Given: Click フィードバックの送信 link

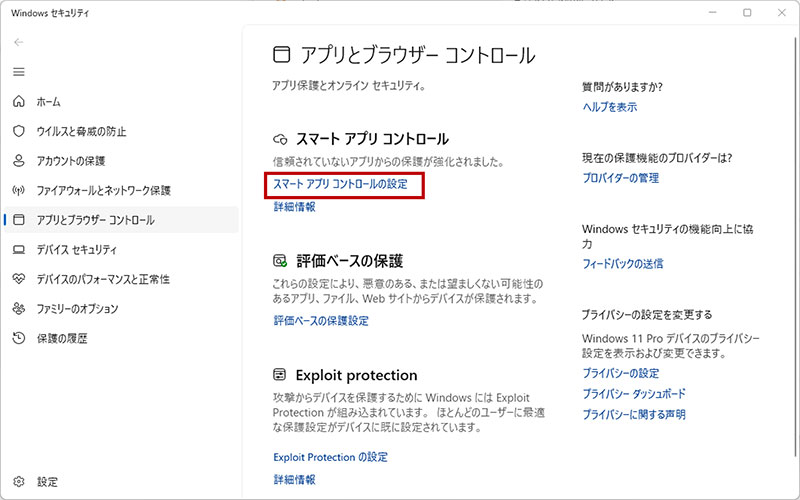Looking at the screenshot, I should [x=622, y=264].
